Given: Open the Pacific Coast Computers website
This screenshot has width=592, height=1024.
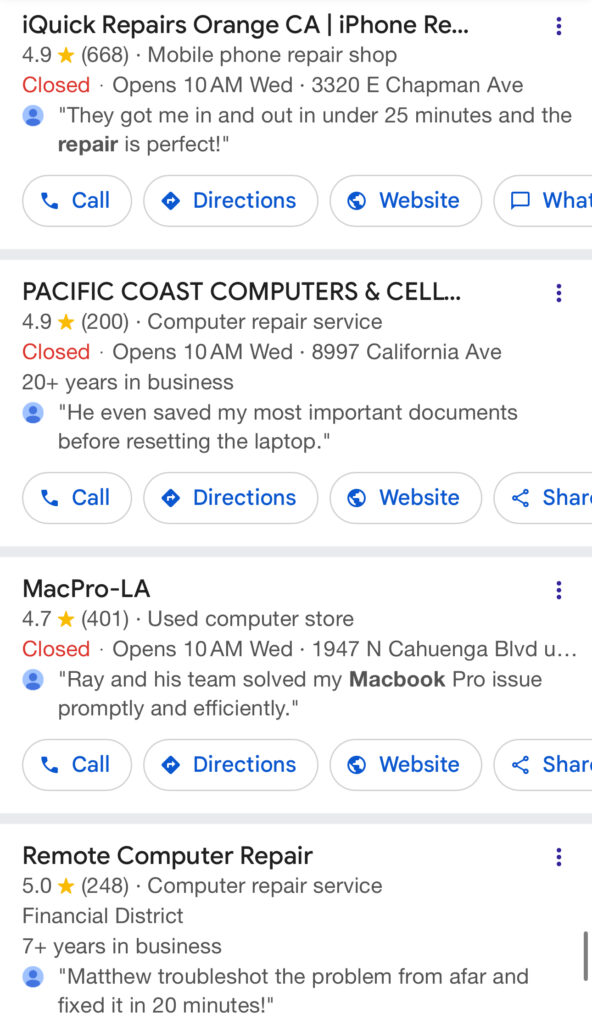Looking at the screenshot, I should point(406,498).
